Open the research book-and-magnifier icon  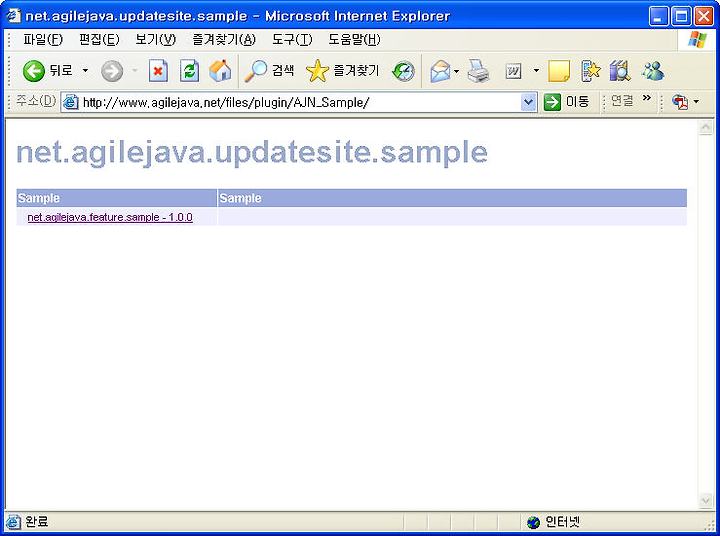pyautogui.click(x=620, y=71)
